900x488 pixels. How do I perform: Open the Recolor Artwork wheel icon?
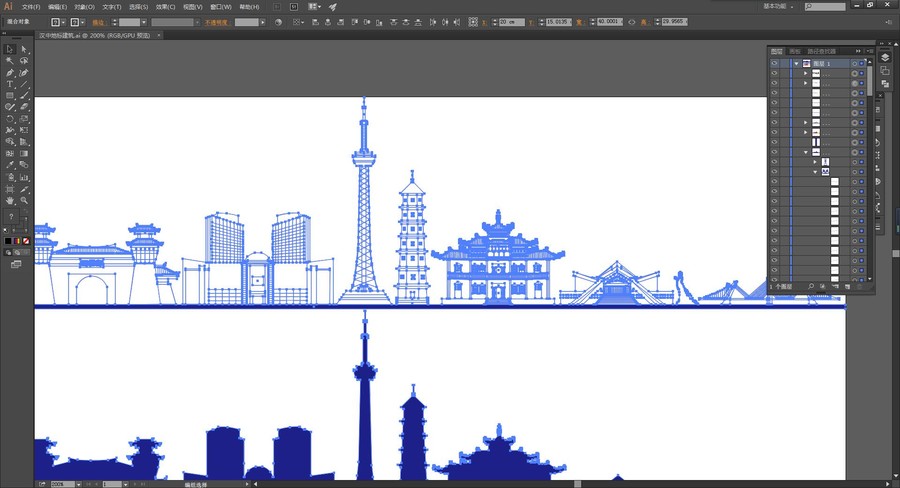[x=278, y=22]
